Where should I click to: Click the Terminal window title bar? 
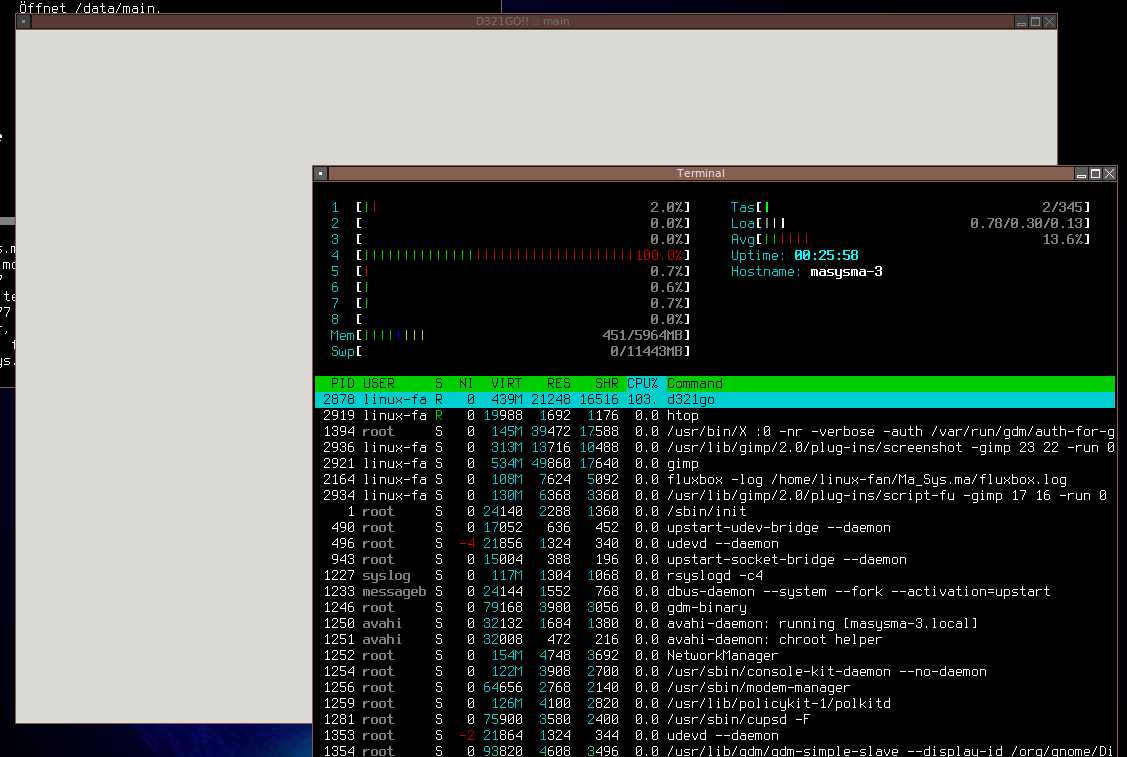[700, 174]
